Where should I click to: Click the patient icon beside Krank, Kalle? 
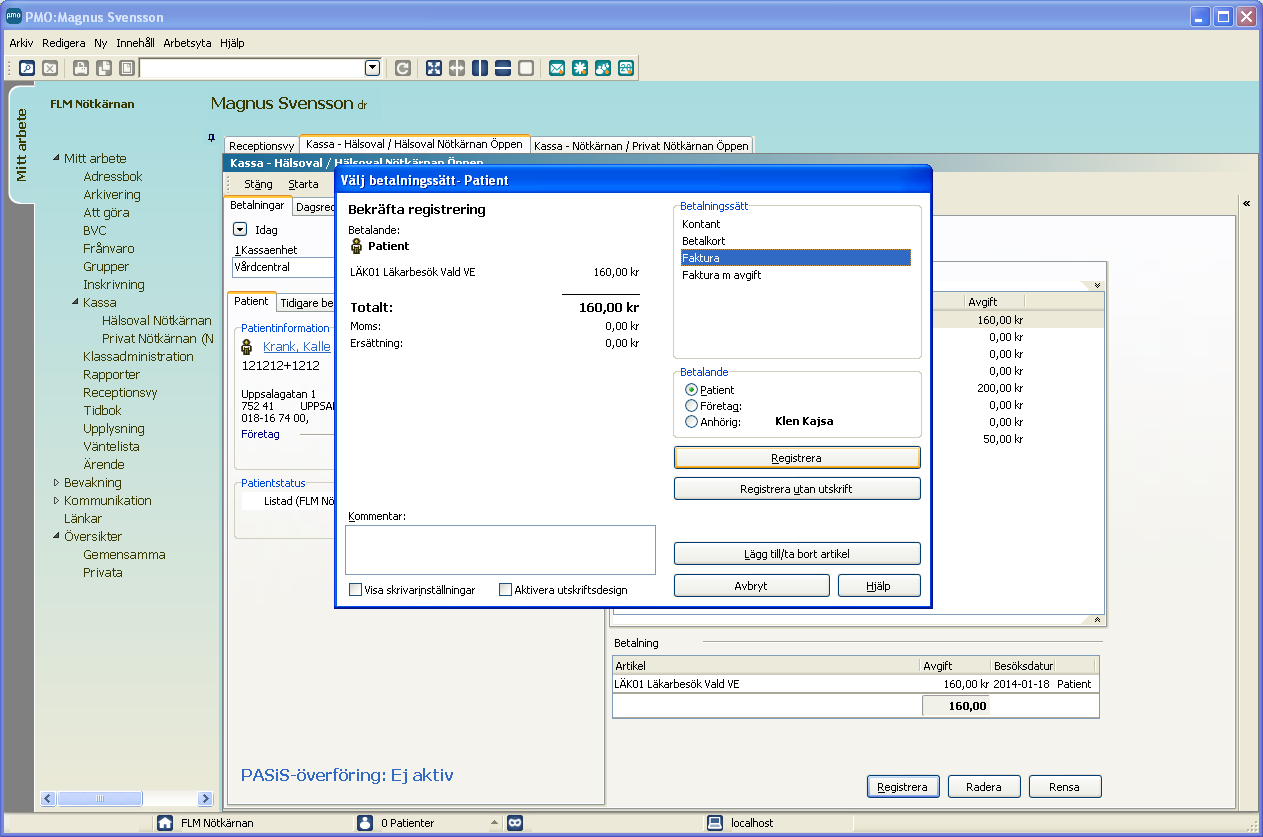(247, 347)
